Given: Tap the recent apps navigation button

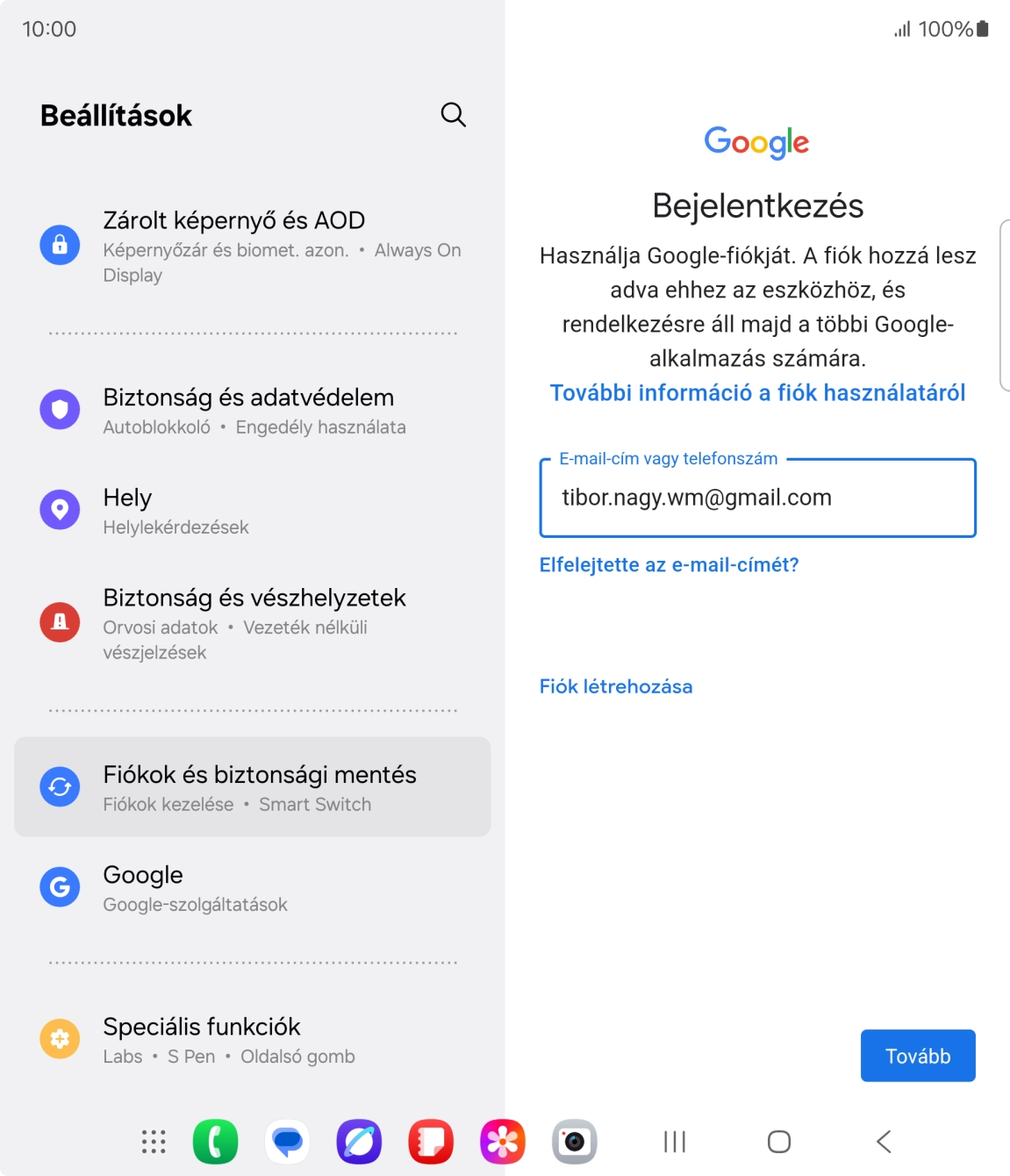Looking at the screenshot, I should [675, 1142].
